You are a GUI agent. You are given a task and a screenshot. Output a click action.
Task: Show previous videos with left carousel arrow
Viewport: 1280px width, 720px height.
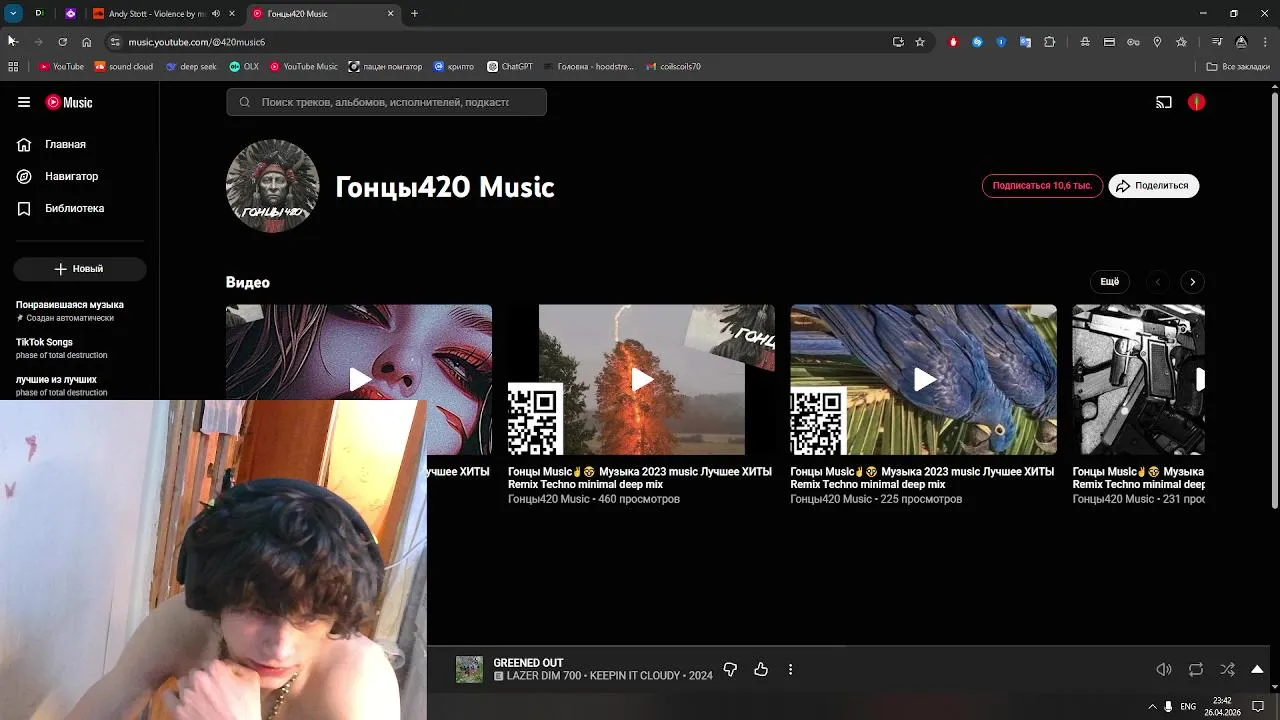1158,282
